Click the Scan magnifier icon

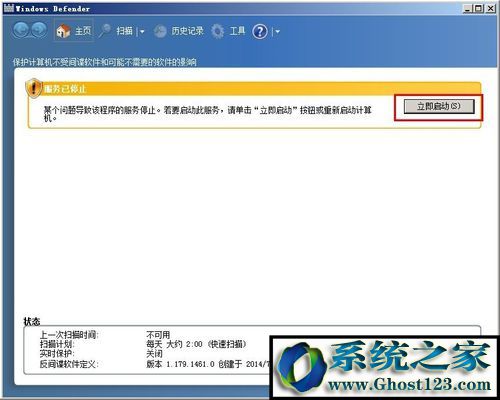click(x=105, y=31)
